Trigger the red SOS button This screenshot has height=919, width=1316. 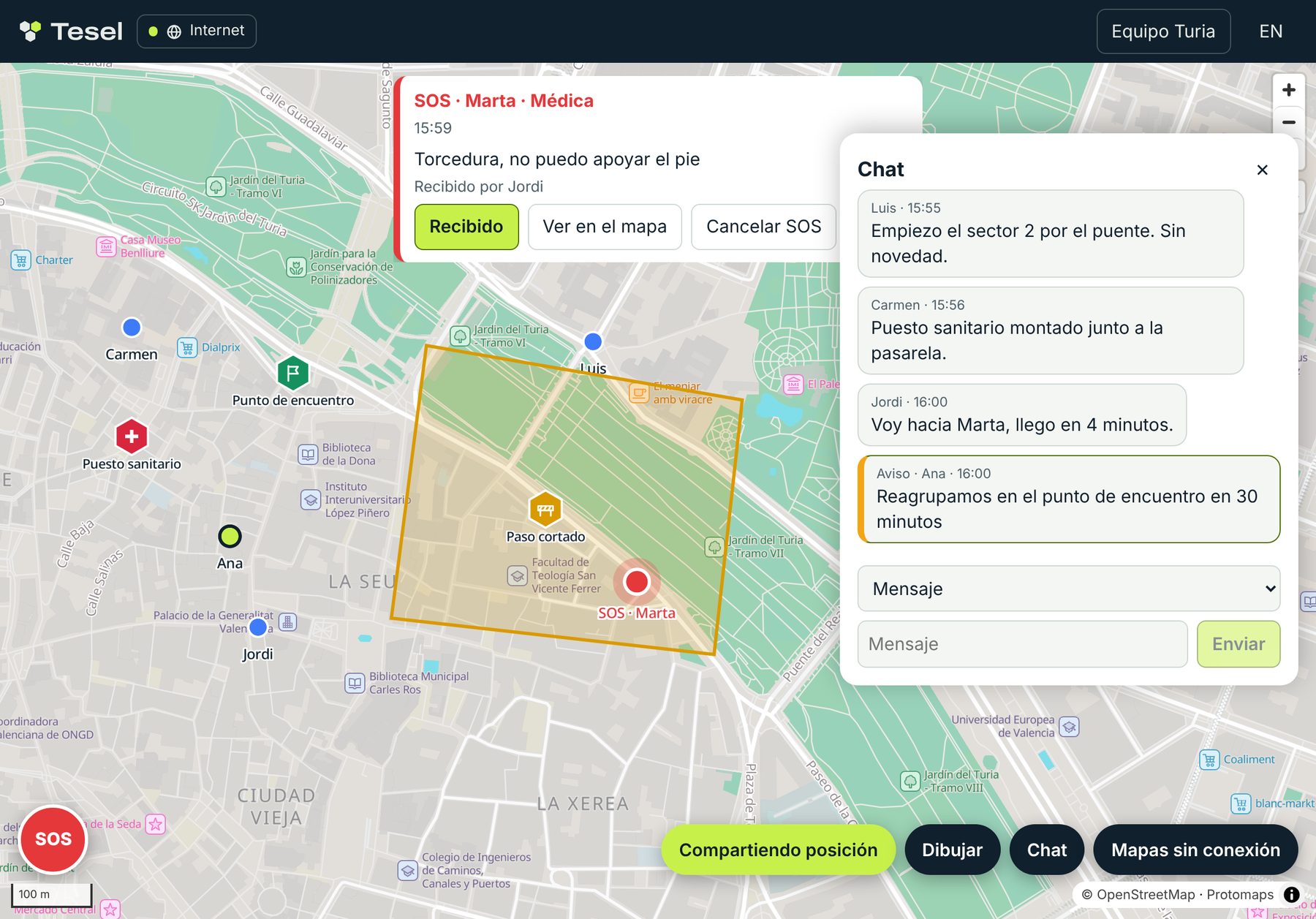coord(53,839)
